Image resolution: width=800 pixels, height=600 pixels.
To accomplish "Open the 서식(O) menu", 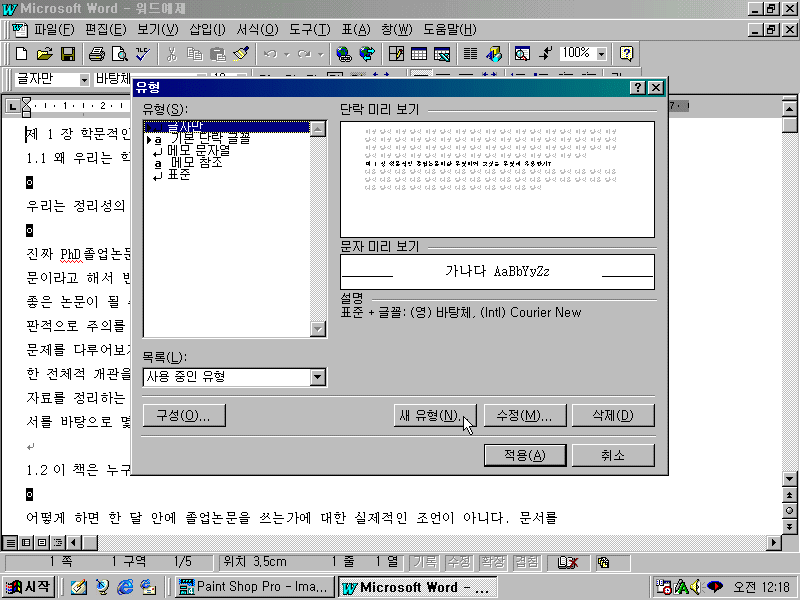I will (x=257, y=30).
